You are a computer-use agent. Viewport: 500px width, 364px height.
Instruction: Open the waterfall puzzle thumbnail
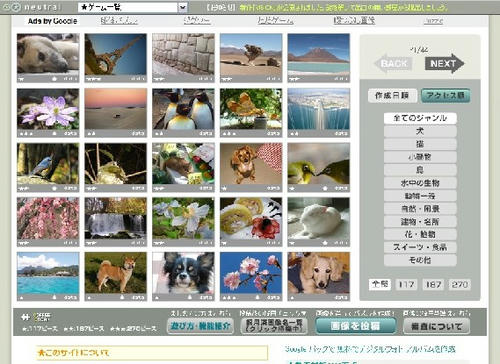116,218
